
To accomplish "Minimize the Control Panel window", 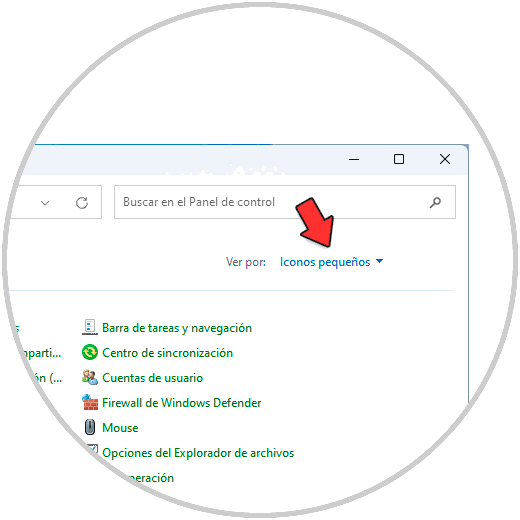I will (354, 159).
